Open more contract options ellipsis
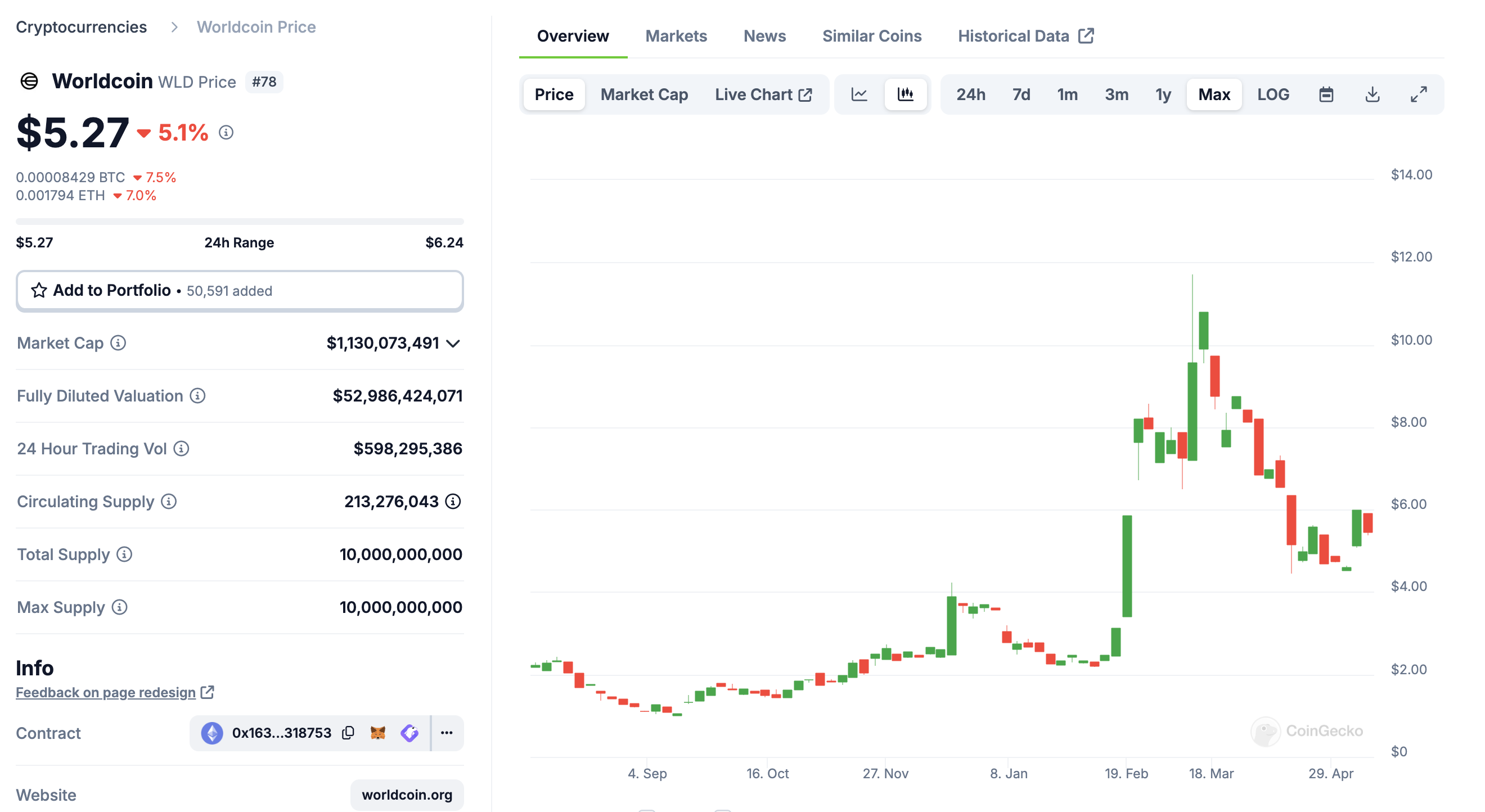1485x812 pixels. pyautogui.click(x=447, y=733)
